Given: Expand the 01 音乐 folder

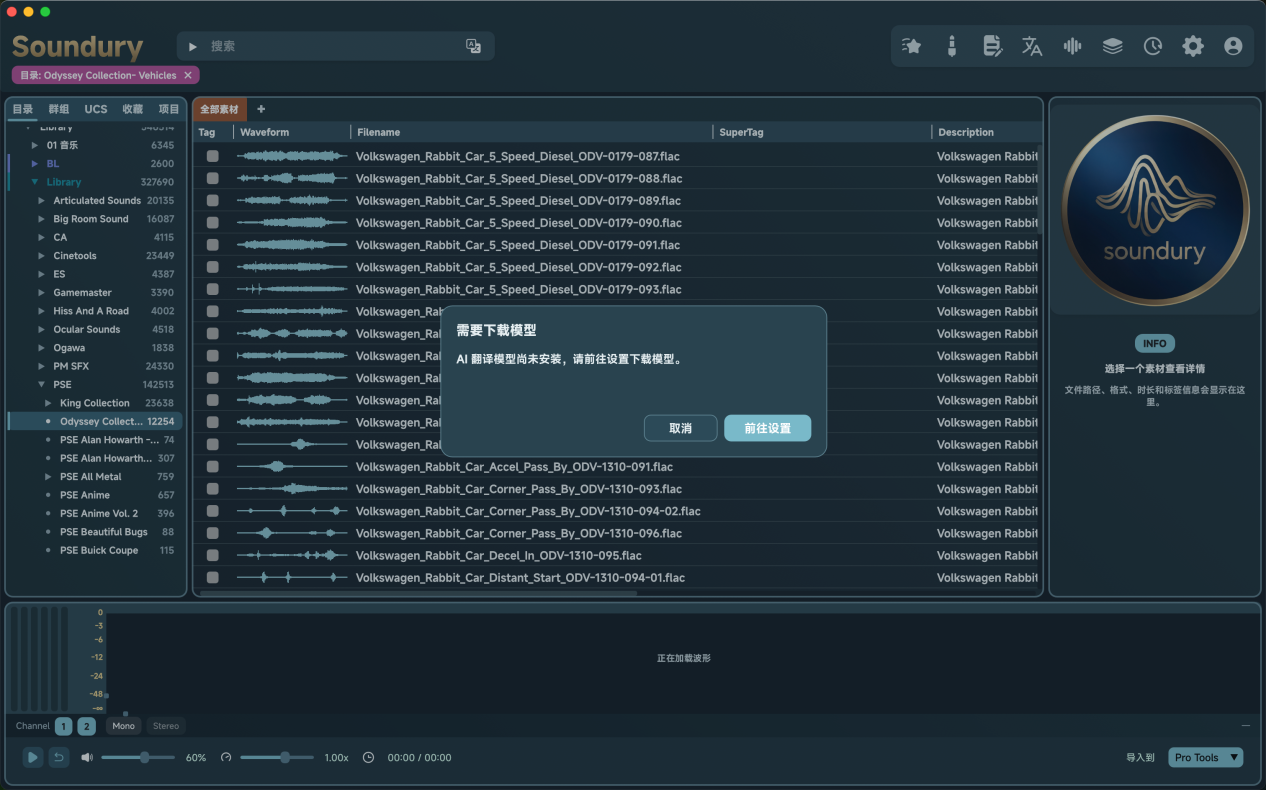Looking at the screenshot, I should (35, 145).
